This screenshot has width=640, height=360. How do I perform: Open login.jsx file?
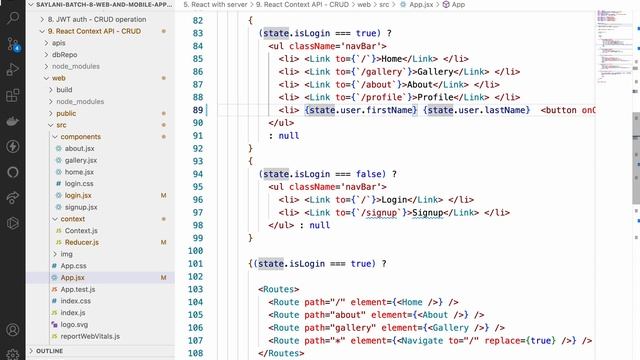[78, 196]
